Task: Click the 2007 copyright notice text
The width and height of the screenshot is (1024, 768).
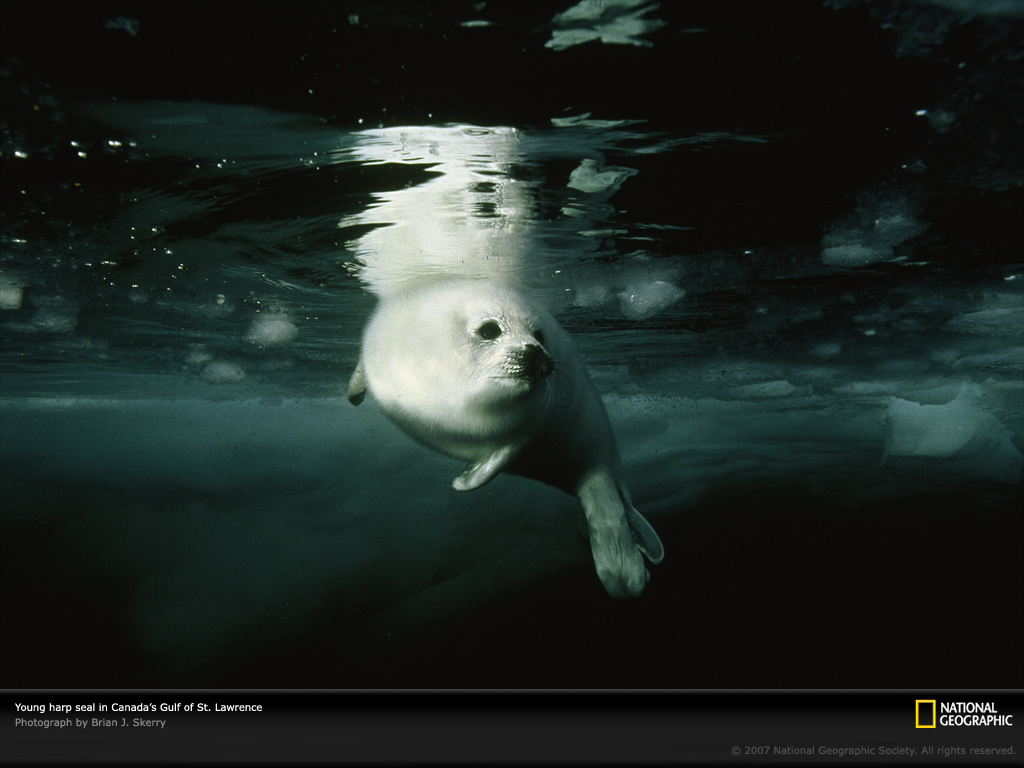Action: coord(873,750)
